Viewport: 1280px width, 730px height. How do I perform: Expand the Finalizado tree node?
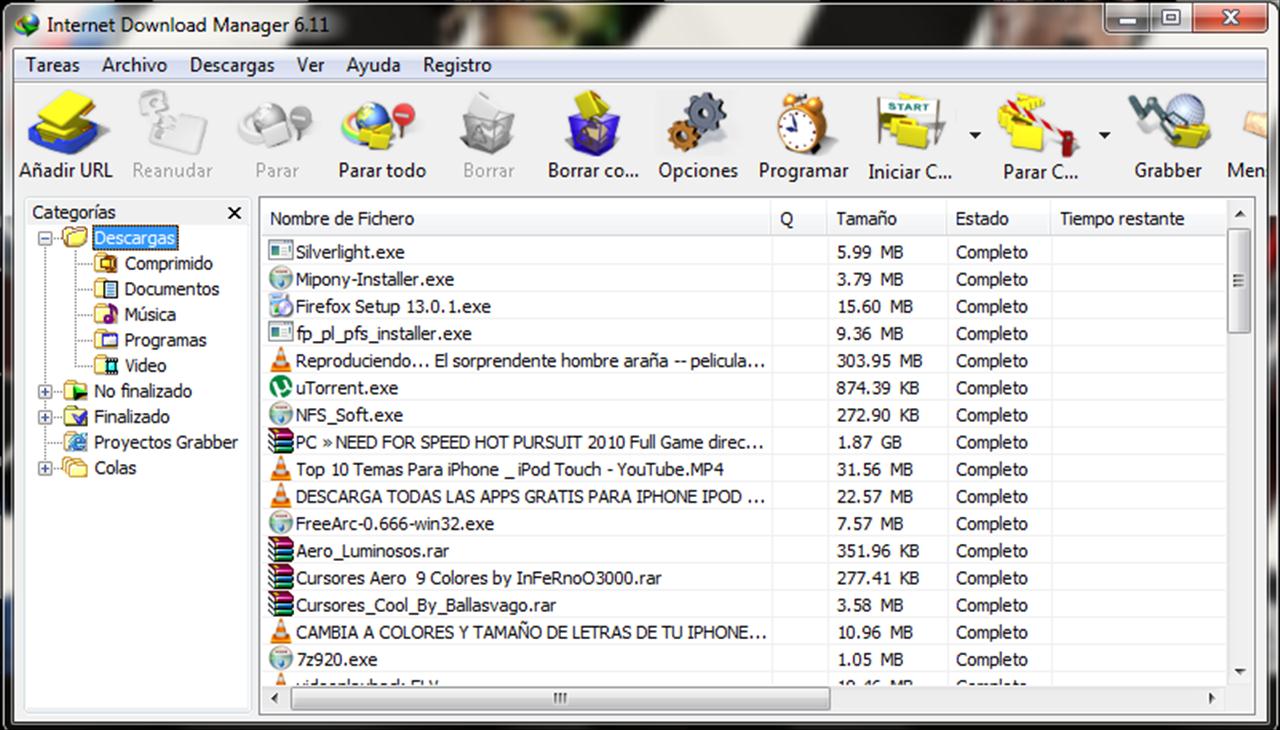point(45,417)
